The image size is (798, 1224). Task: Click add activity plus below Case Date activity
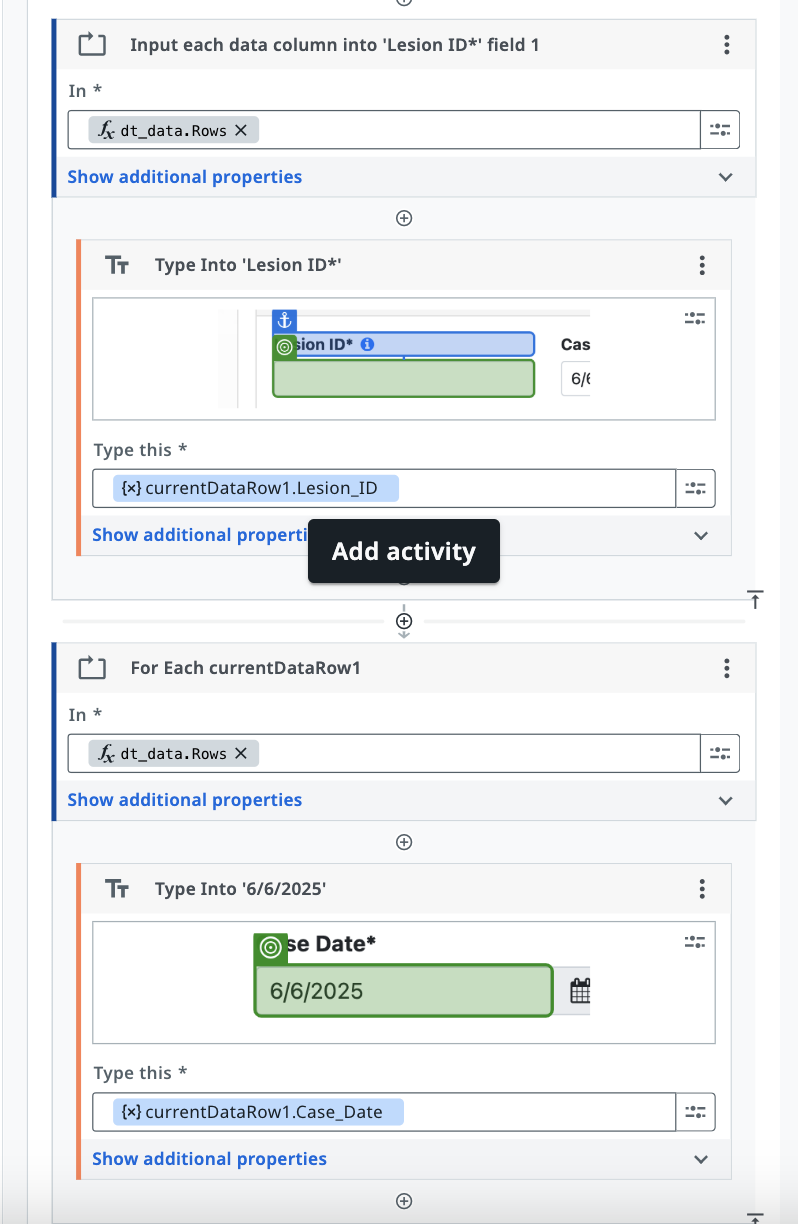(404, 1201)
